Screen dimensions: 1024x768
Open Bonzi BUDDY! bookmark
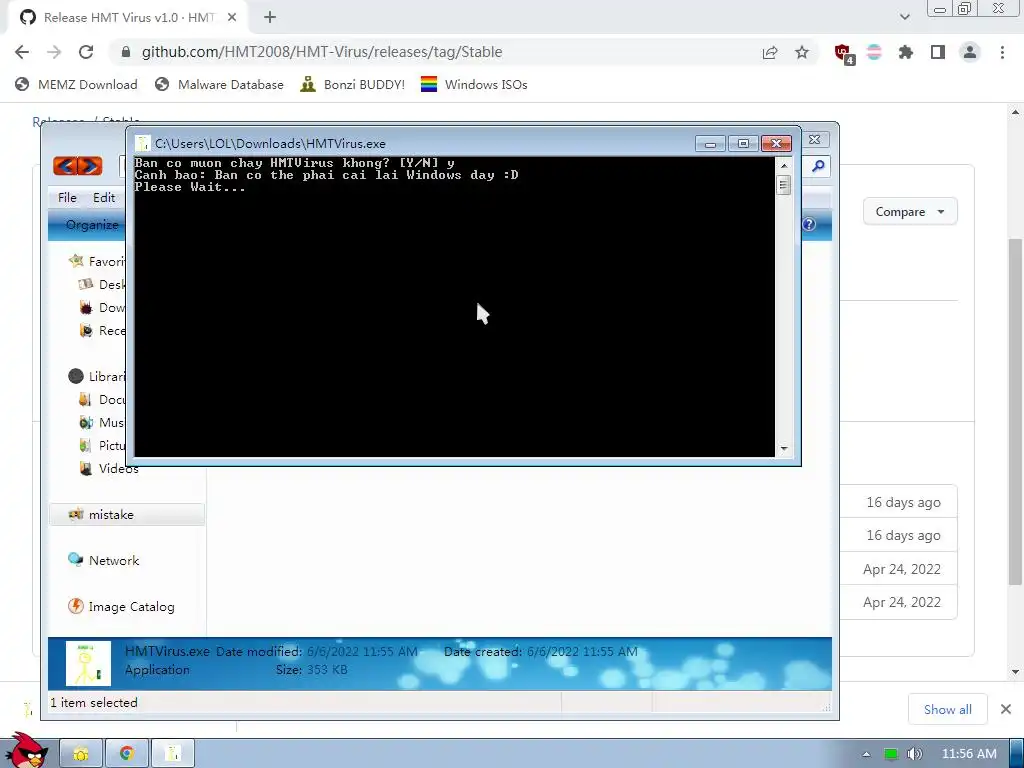(x=353, y=84)
